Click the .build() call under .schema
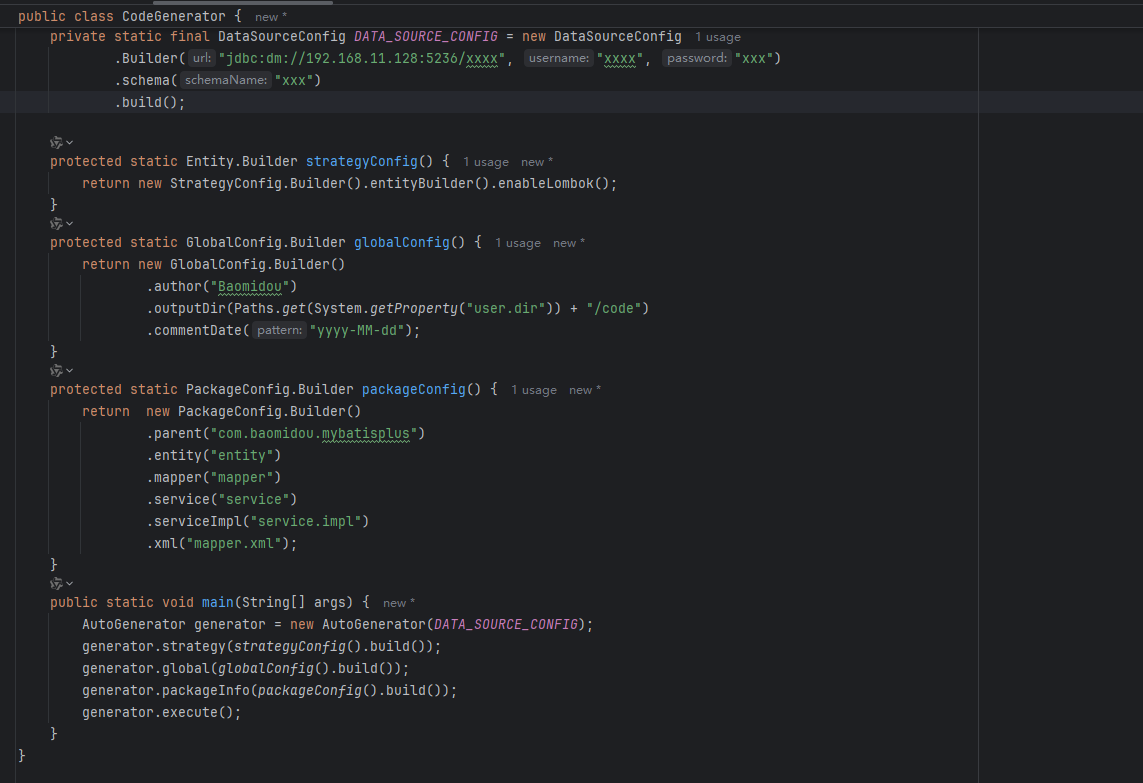 (149, 102)
